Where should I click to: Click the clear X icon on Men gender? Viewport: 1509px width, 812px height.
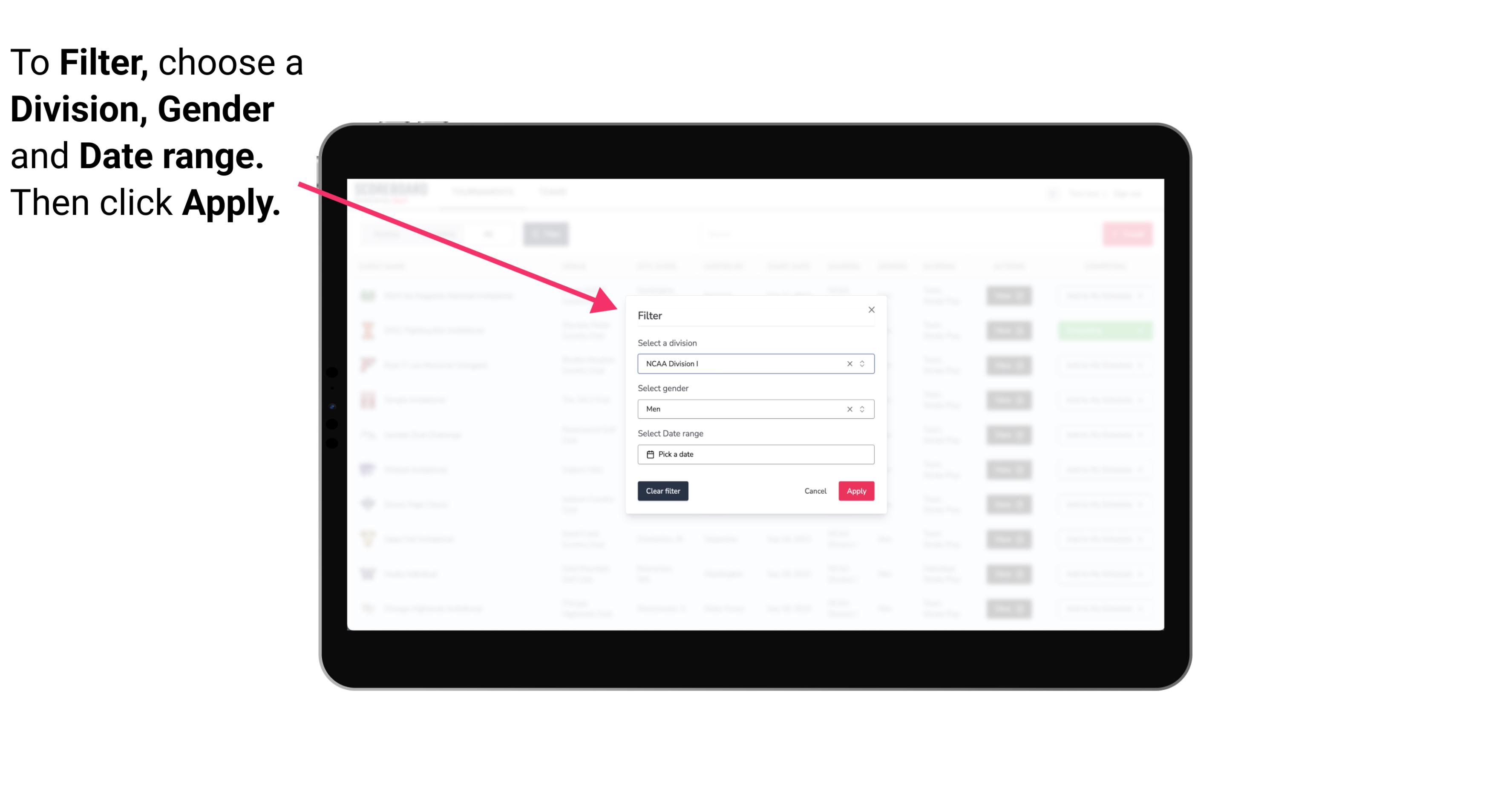tap(848, 409)
